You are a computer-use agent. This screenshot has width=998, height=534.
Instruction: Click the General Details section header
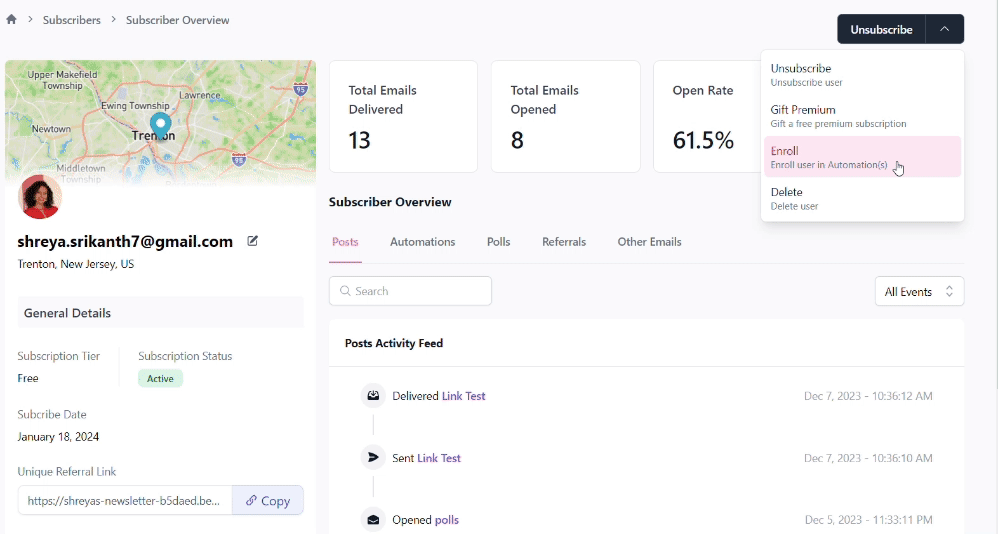click(x=160, y=313)
